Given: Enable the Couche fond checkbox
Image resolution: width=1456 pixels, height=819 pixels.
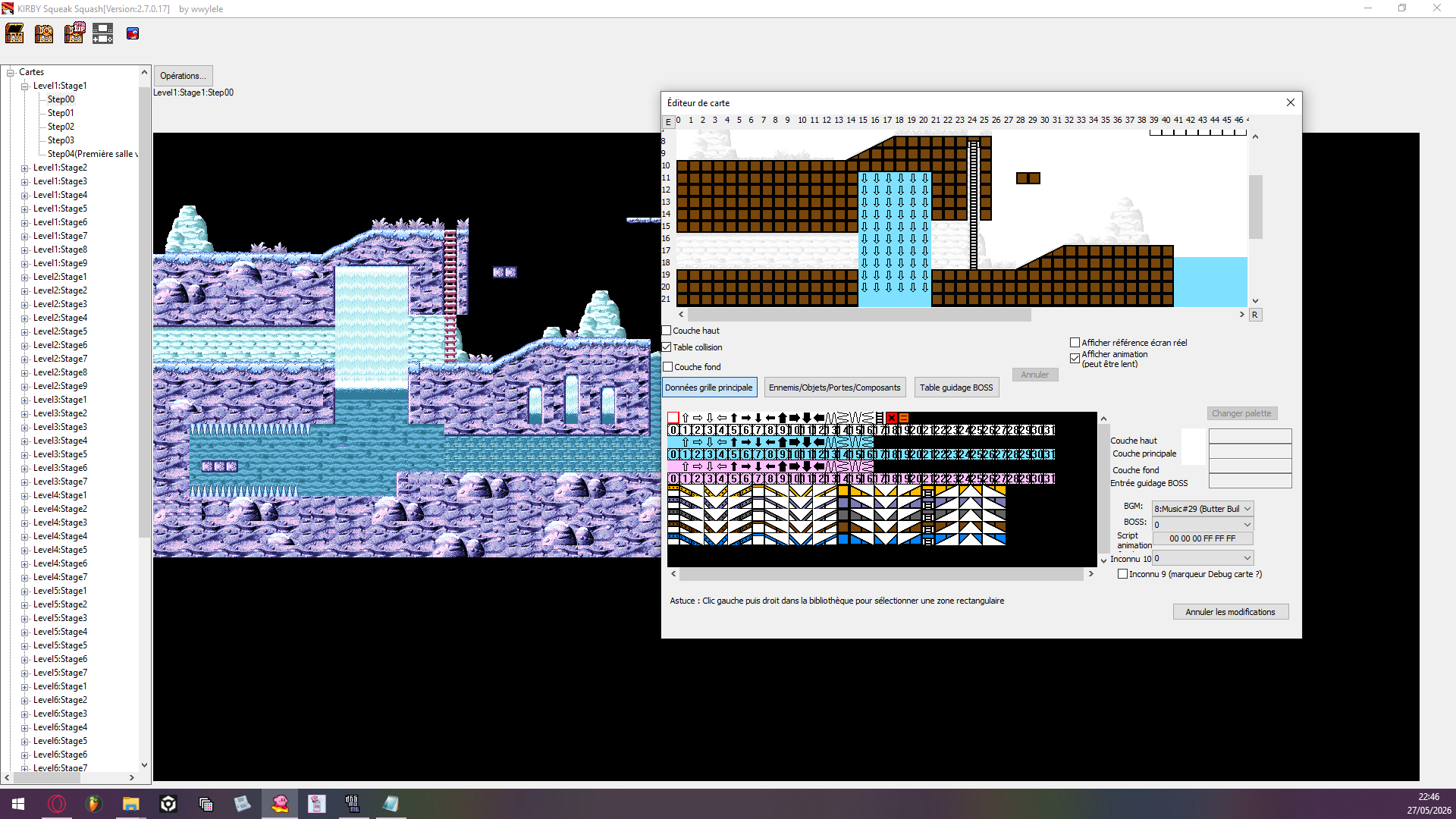Looking at the screenshot, I should pos(668,367).
